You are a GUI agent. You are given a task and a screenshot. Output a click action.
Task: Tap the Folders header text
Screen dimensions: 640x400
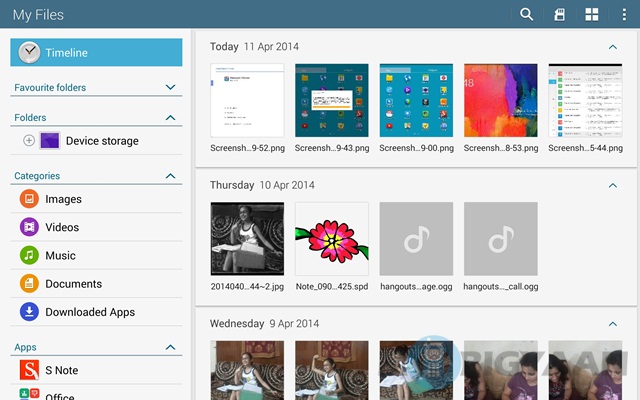point(30,118)
